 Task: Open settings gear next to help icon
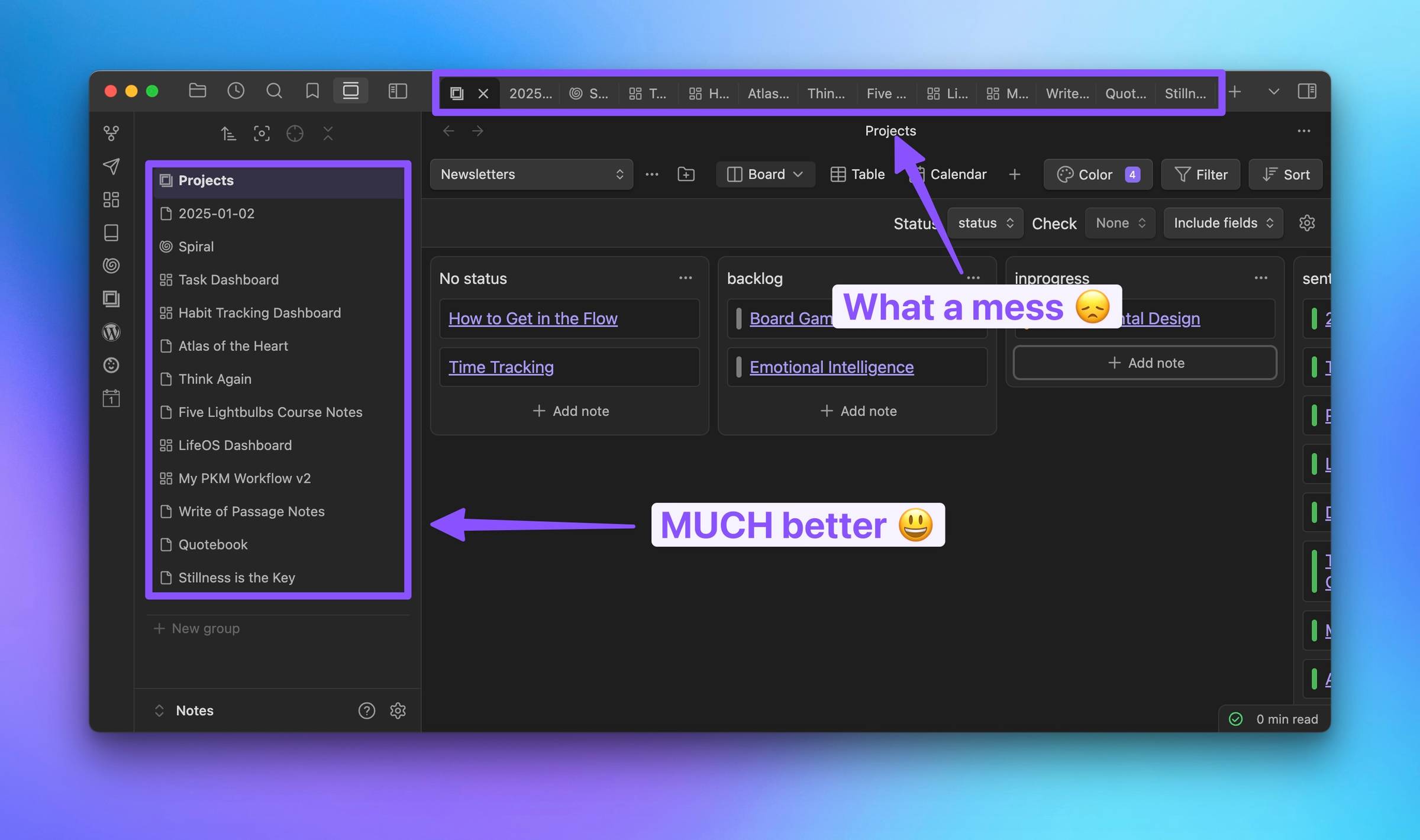(398, 710)
